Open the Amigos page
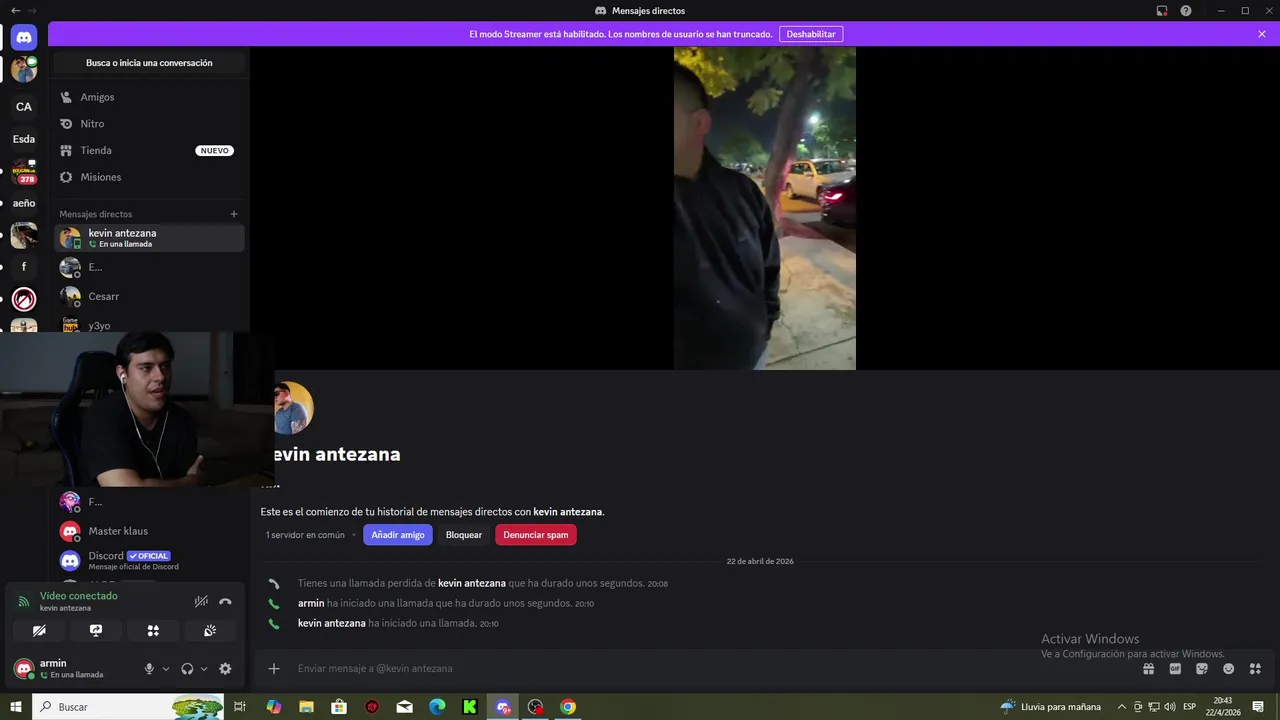Image resolution: width=1280 pixels, height=720 pixels. click(149, 97)
